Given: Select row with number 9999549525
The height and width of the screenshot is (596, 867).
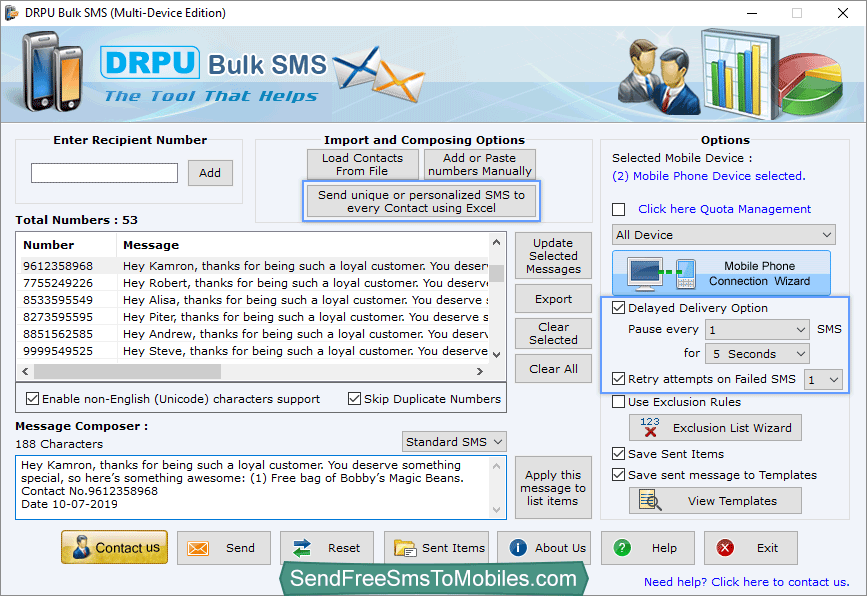Looking at the screenshot, I should [254, 351].
